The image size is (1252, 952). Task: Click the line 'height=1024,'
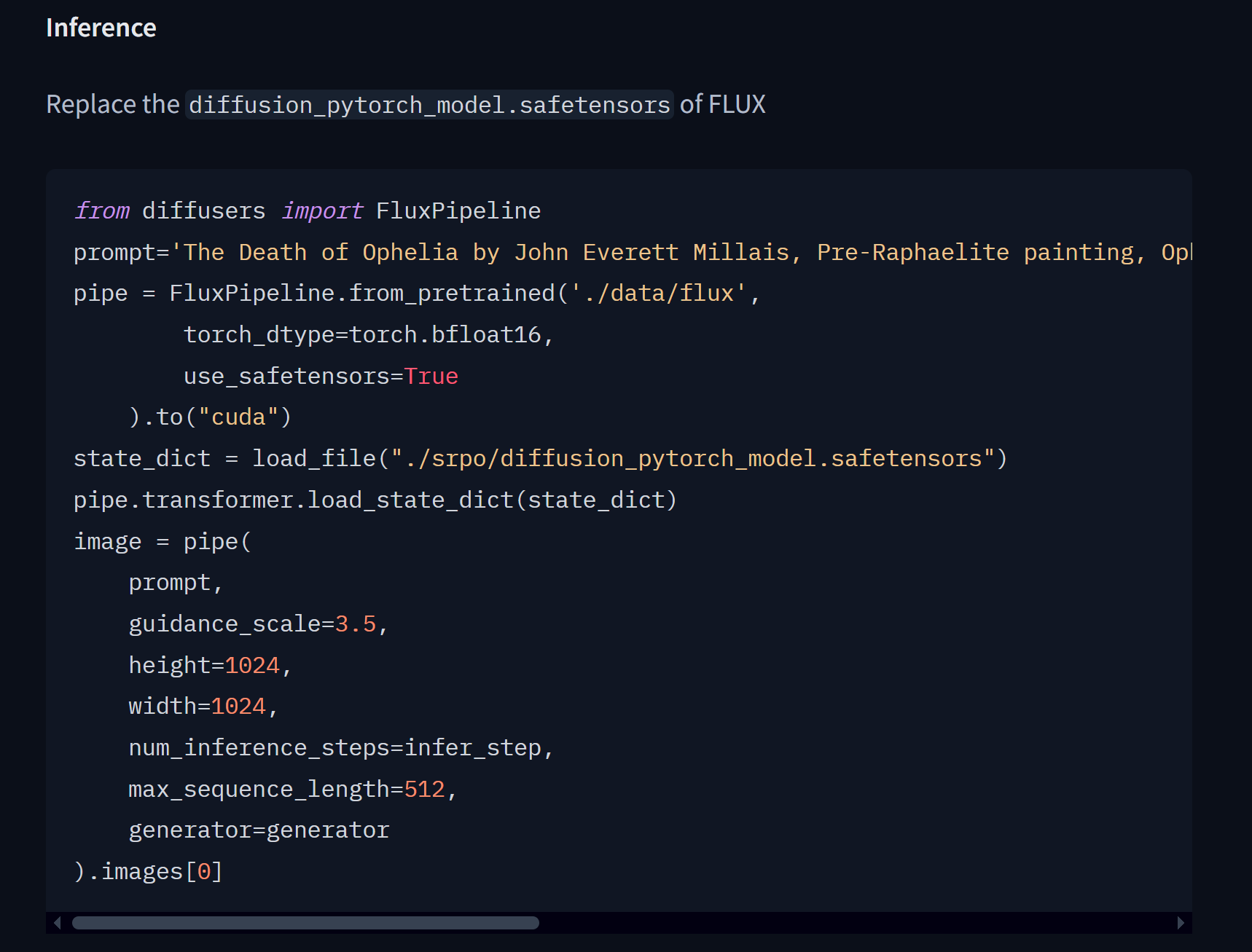pyautogui.click(x=211, y=665)
